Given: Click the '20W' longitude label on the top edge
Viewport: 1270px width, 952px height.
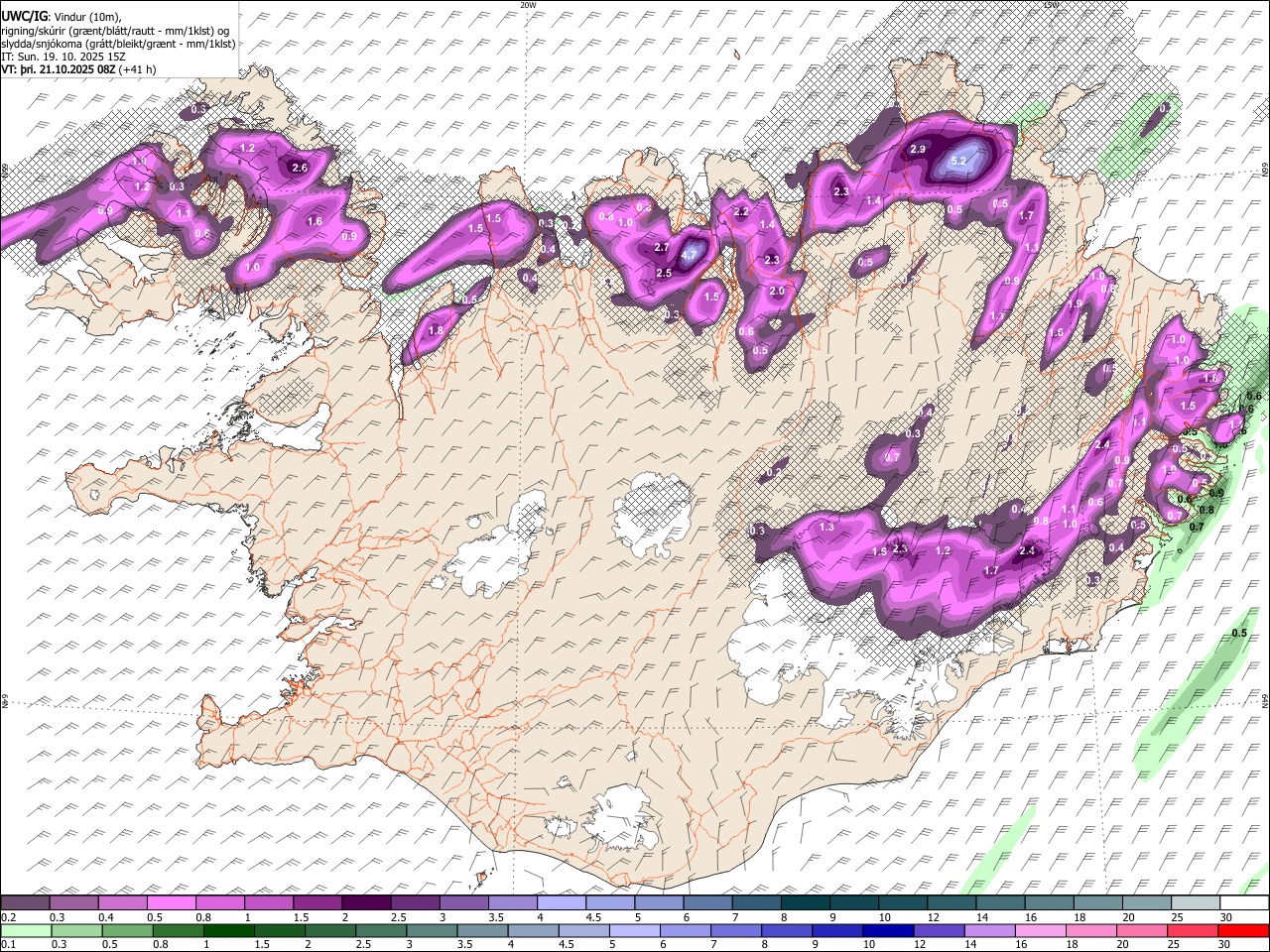Looking at the screenshot, I should tap(528, 5).
